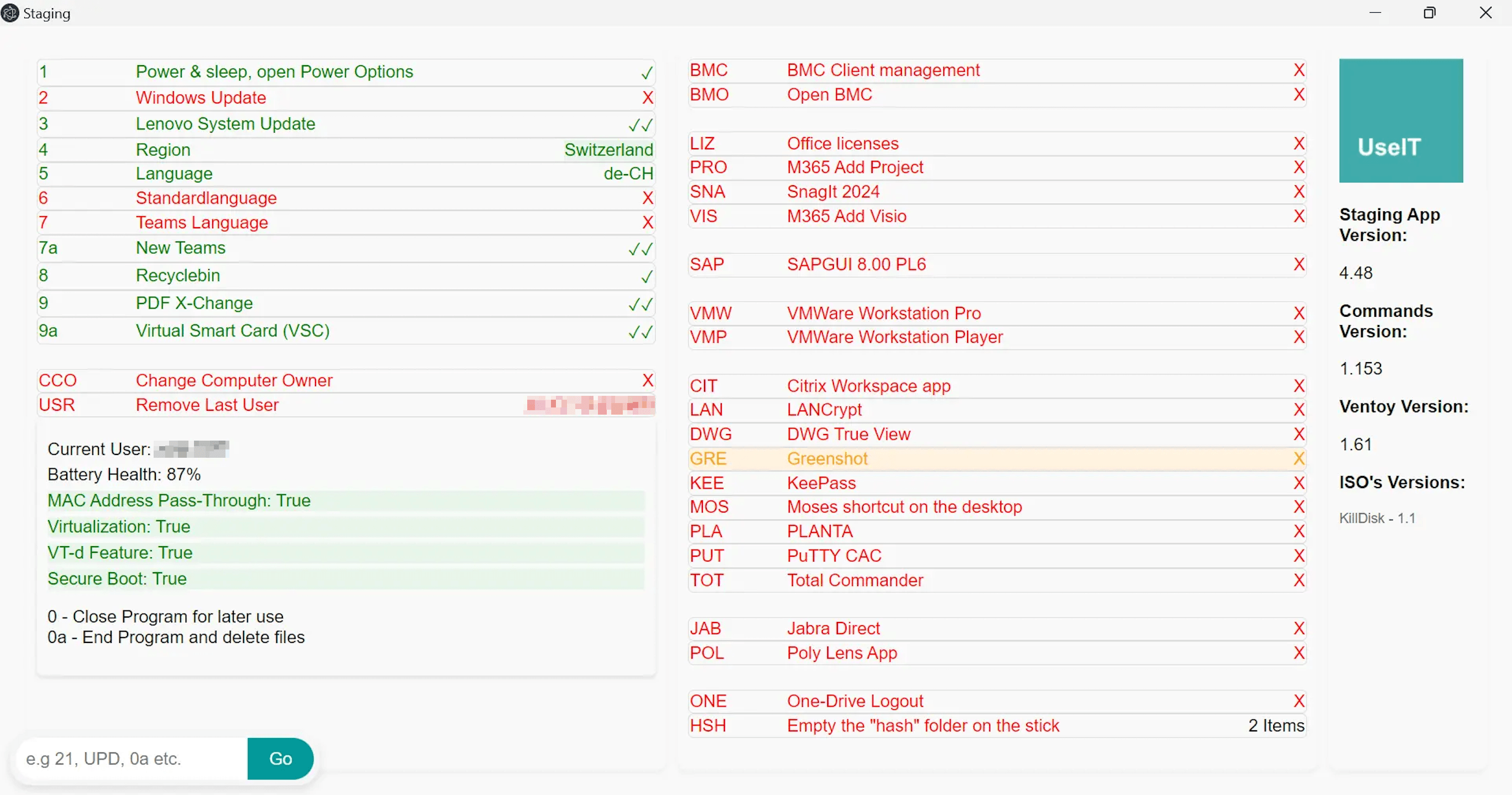1512x795 pixels.
Task: Choose the PuTTY CAC entry
Action: pyautogui.click(x=996, y=556)
